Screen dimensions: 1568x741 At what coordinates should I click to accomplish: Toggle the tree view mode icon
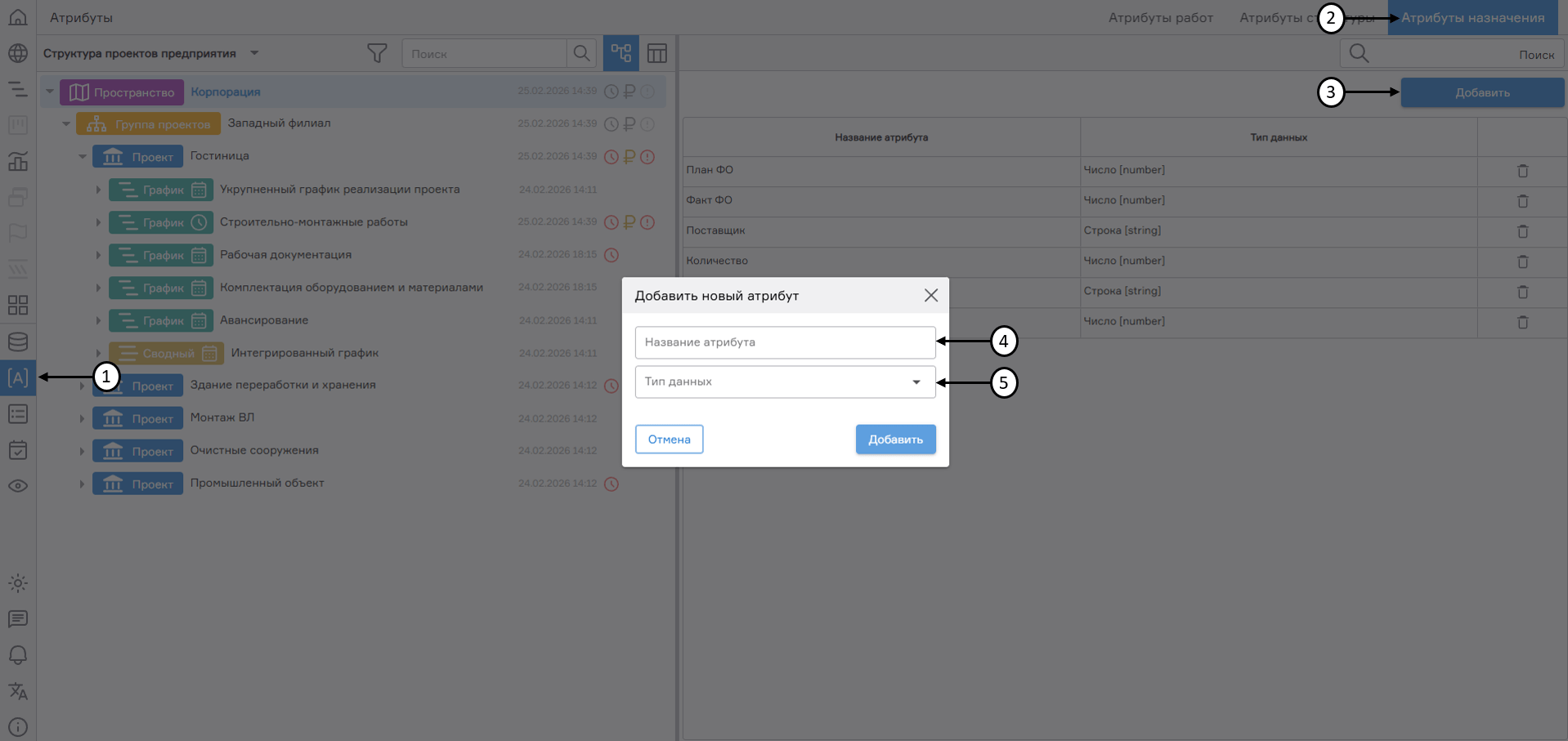(620, 52)
